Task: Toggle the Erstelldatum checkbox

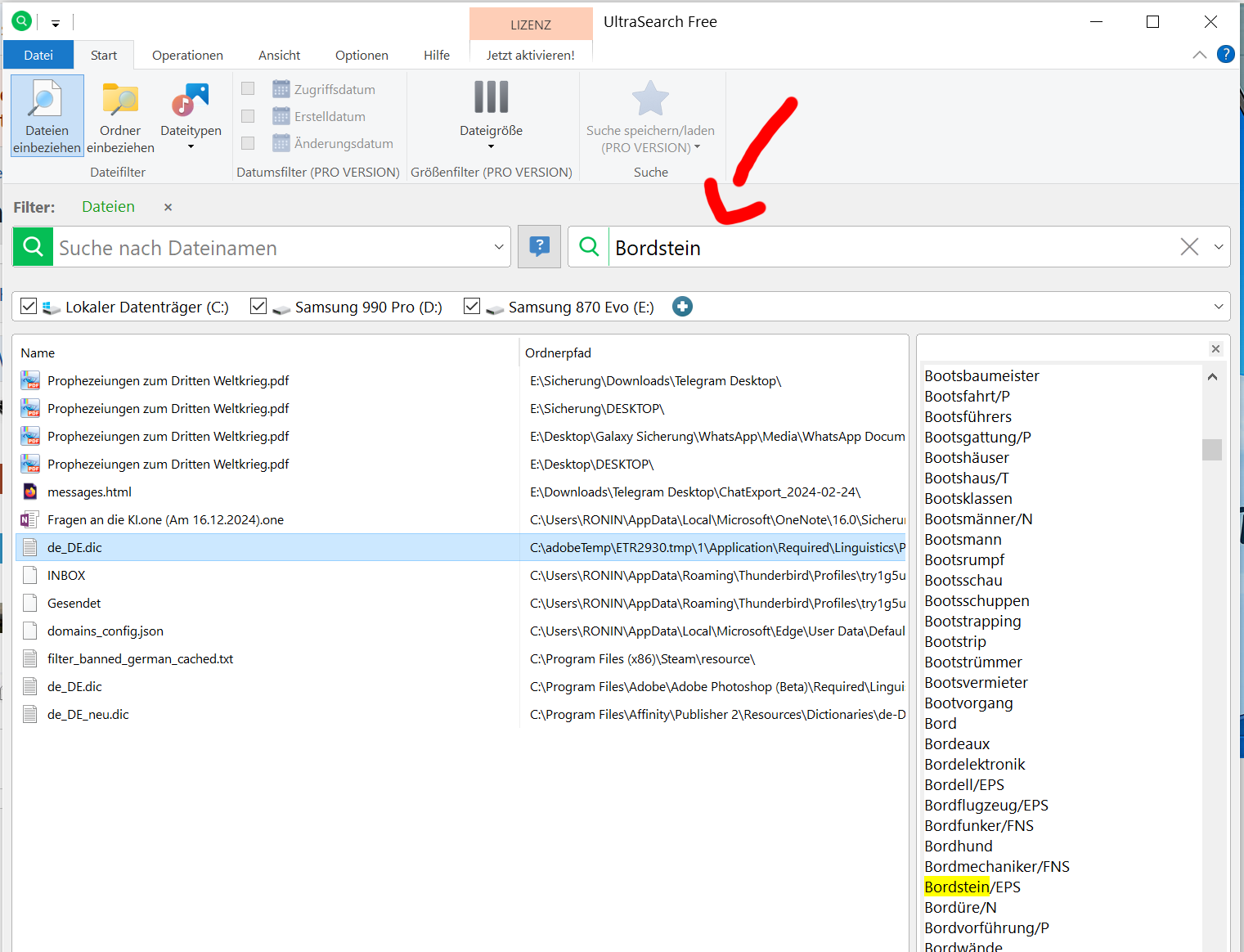Action: tap(248, 116)
